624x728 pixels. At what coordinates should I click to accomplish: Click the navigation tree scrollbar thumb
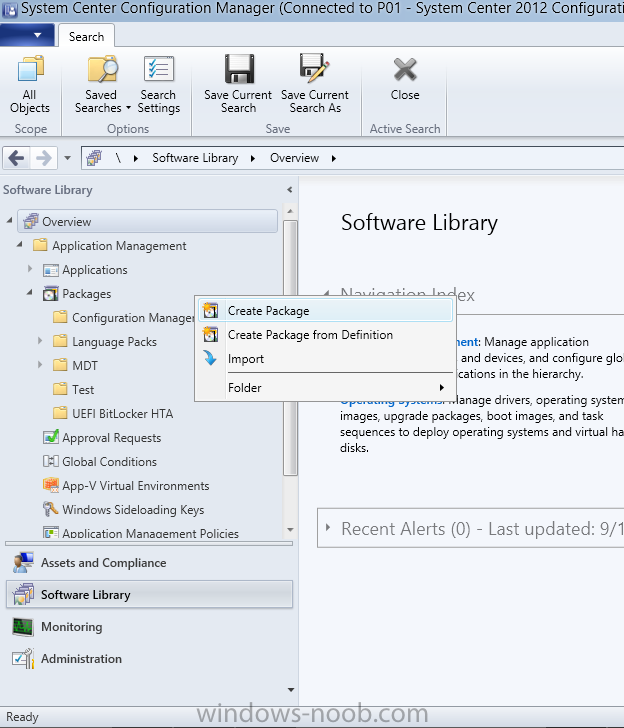tap(290, 348)
